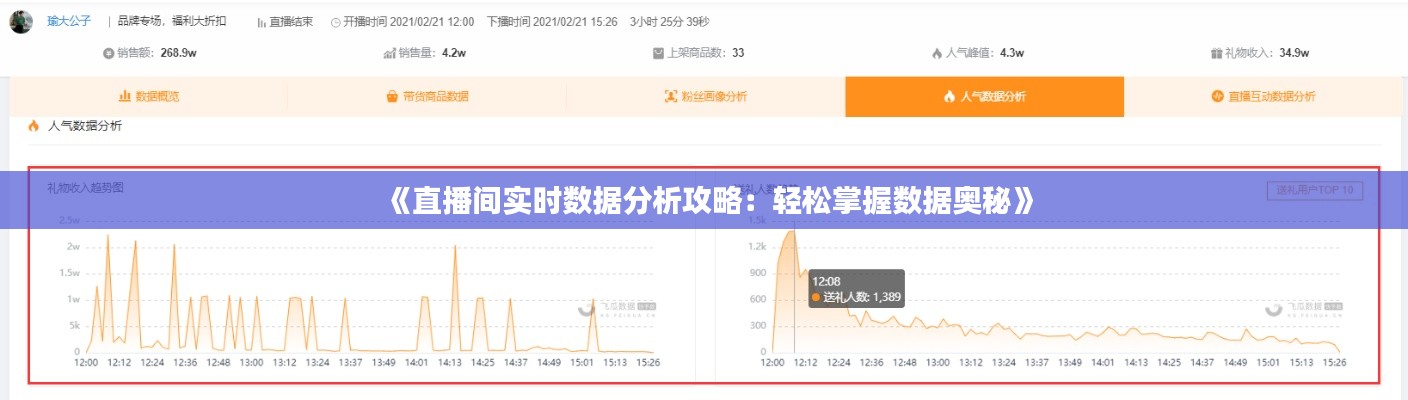Go to the 直播互动数据分析 tab
The height and width of the screenshot is (400, 1408).
point(1263,96)
